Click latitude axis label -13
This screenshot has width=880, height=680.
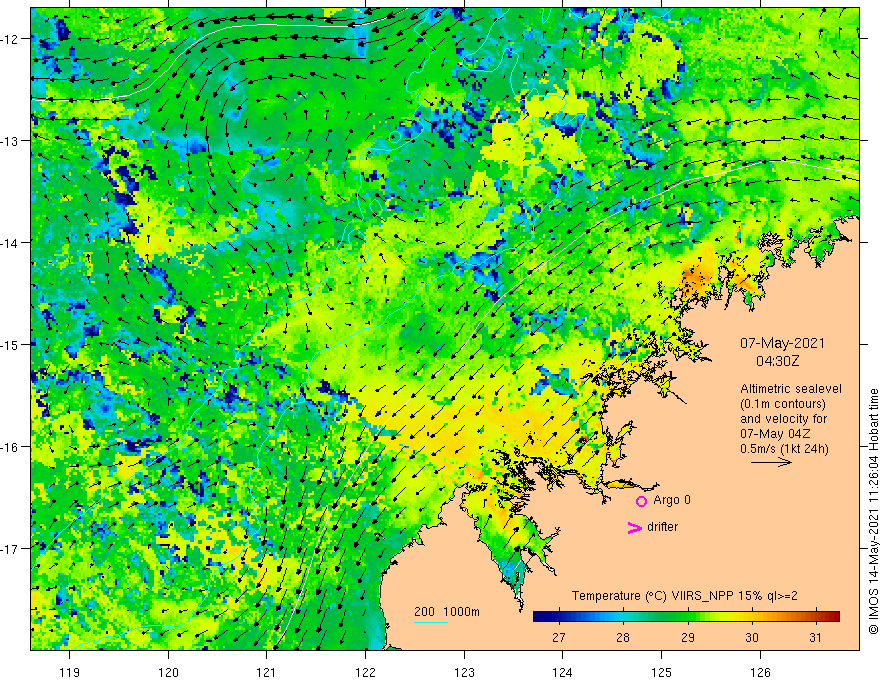click(x=11, y=141)
